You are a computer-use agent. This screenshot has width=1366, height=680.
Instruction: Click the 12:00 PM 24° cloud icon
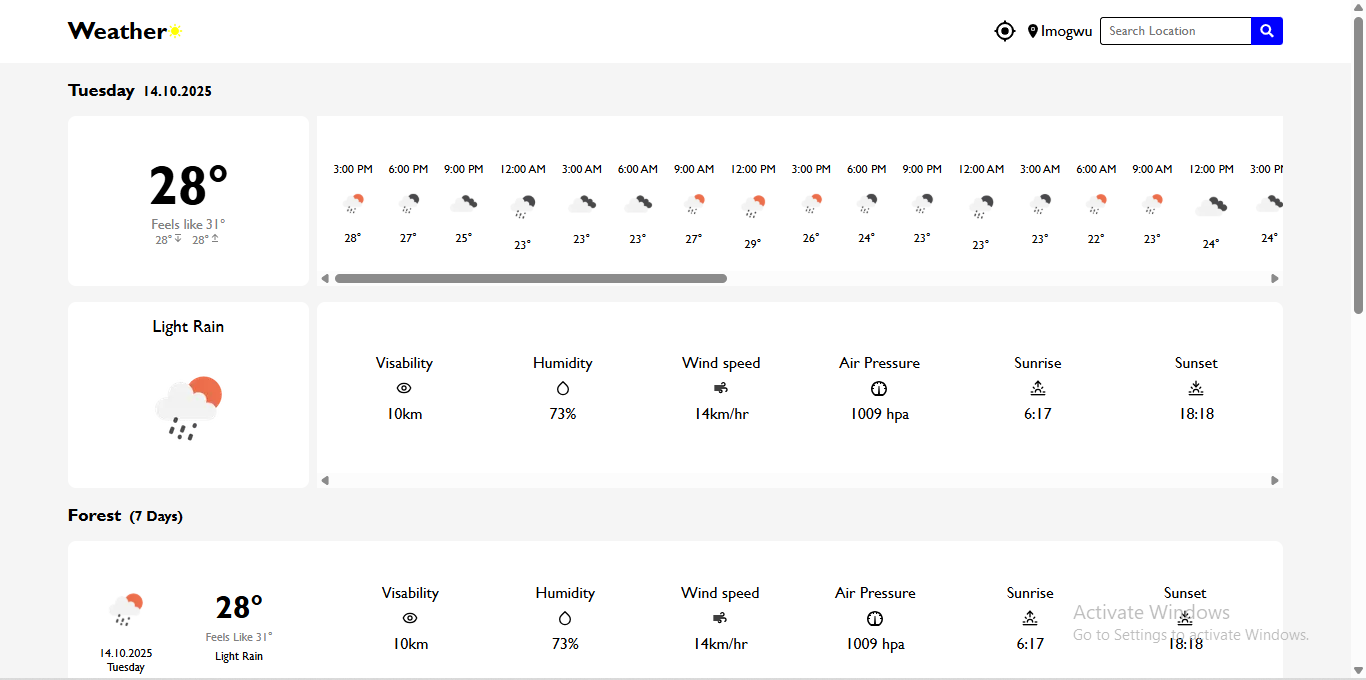(1211, 207)
